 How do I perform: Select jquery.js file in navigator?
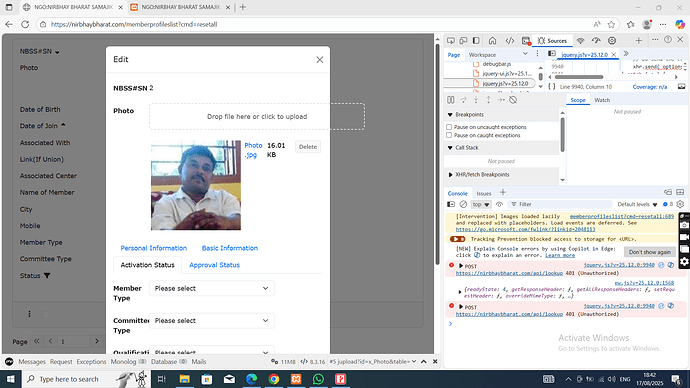(x=505, y=83)
